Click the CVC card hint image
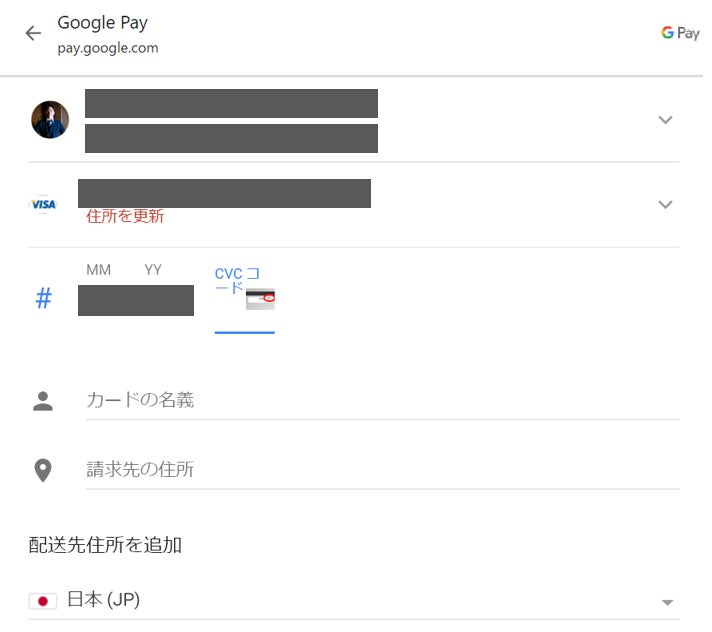This screenshot has height=632, width=712. pos(261,299)
